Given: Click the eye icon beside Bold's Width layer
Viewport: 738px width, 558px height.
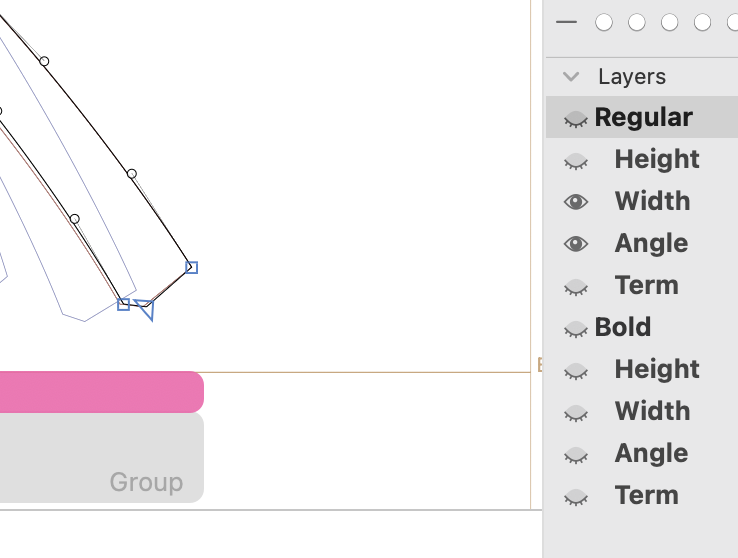Looking at the screenshot, I should tap(575, 413).
